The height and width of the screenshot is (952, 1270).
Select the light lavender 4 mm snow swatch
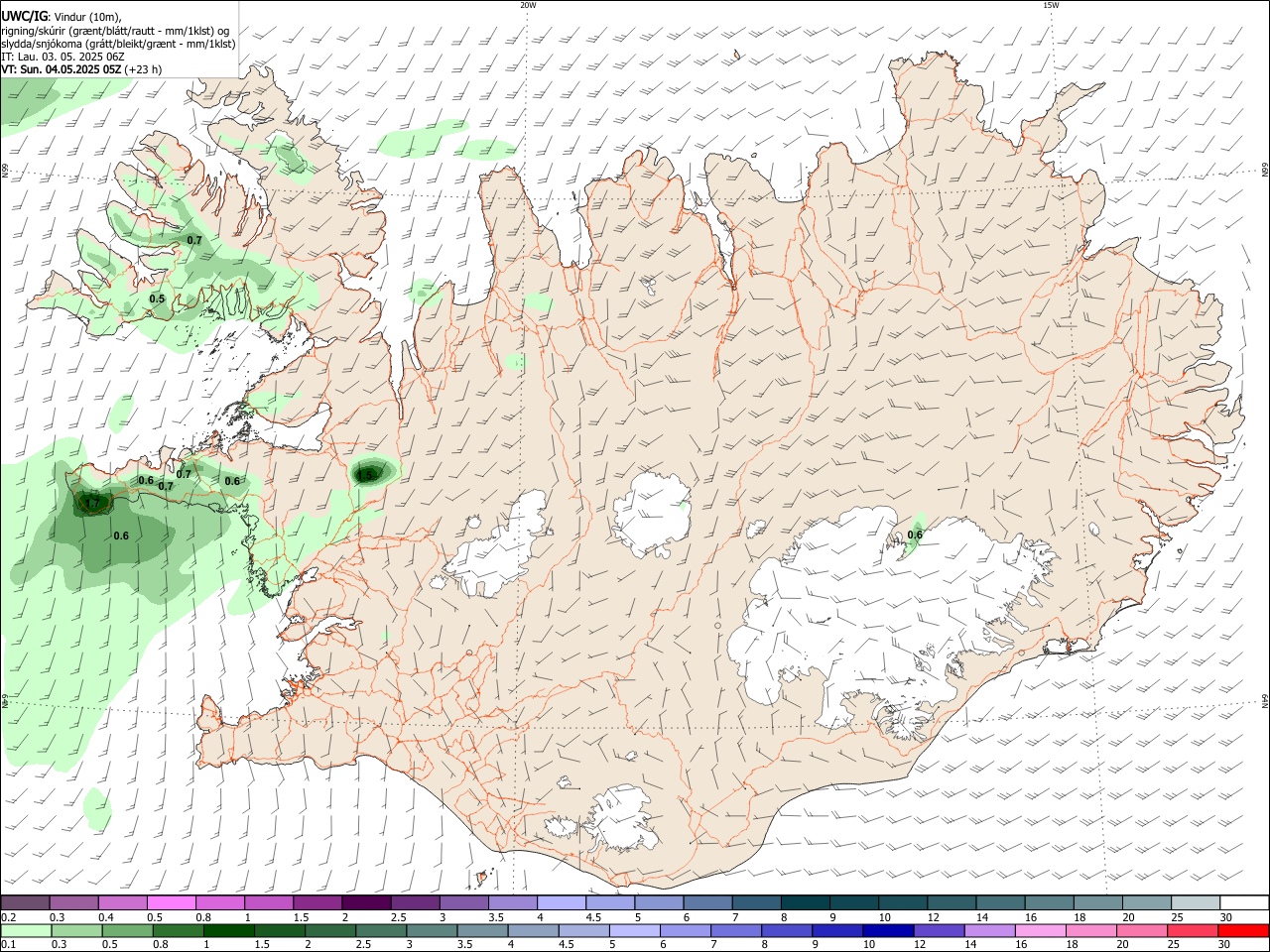[x=561, y=902]
